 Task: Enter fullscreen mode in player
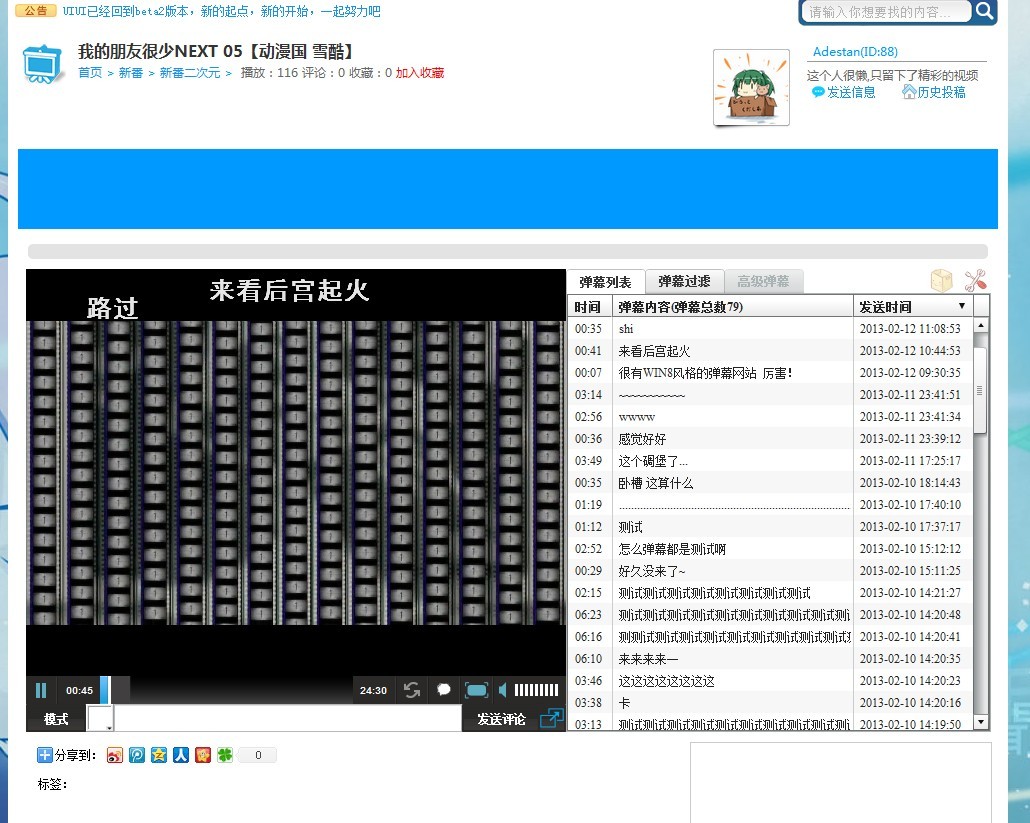click(476, 690)
